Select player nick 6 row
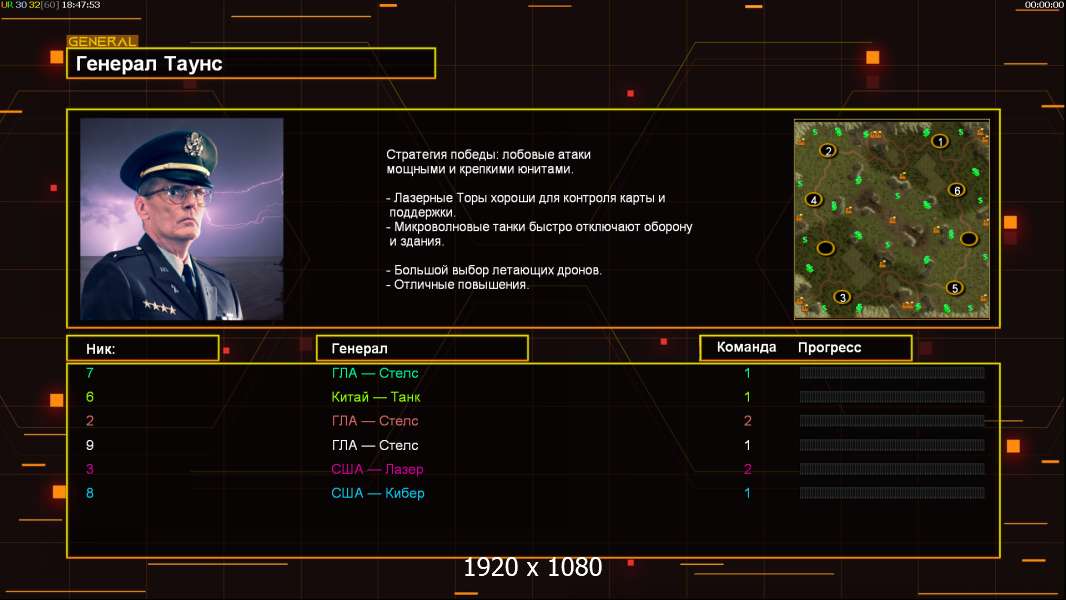Screen dimensions: 1066x600 [x=533, y=397]
